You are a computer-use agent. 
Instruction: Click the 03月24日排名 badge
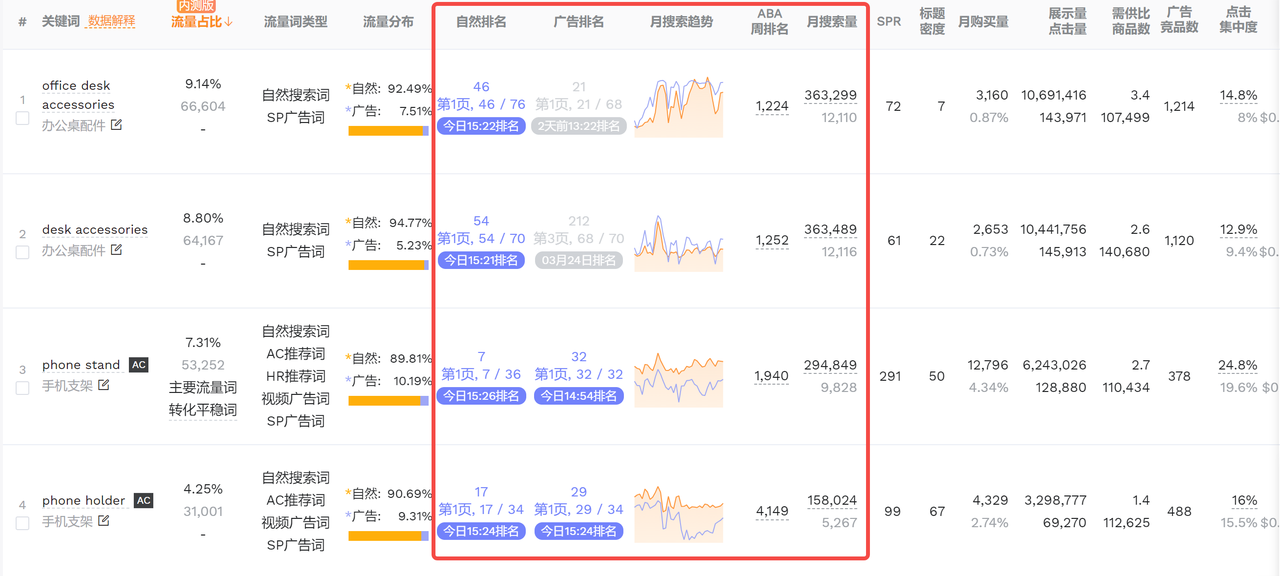click(x=579, y=260)
